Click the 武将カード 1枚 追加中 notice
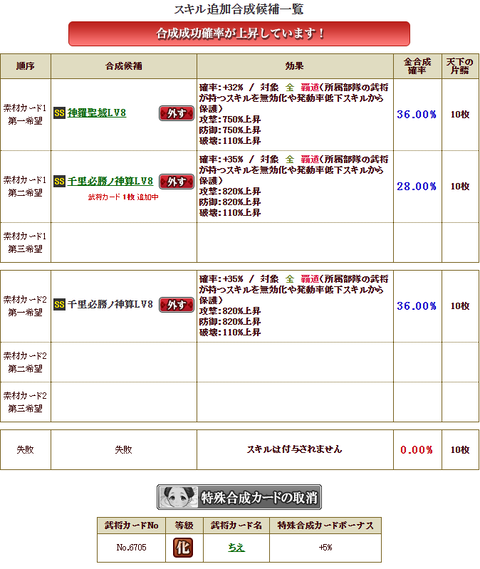Image resolution: width=480 pixels, height=569 pixels. coord(123,197)
